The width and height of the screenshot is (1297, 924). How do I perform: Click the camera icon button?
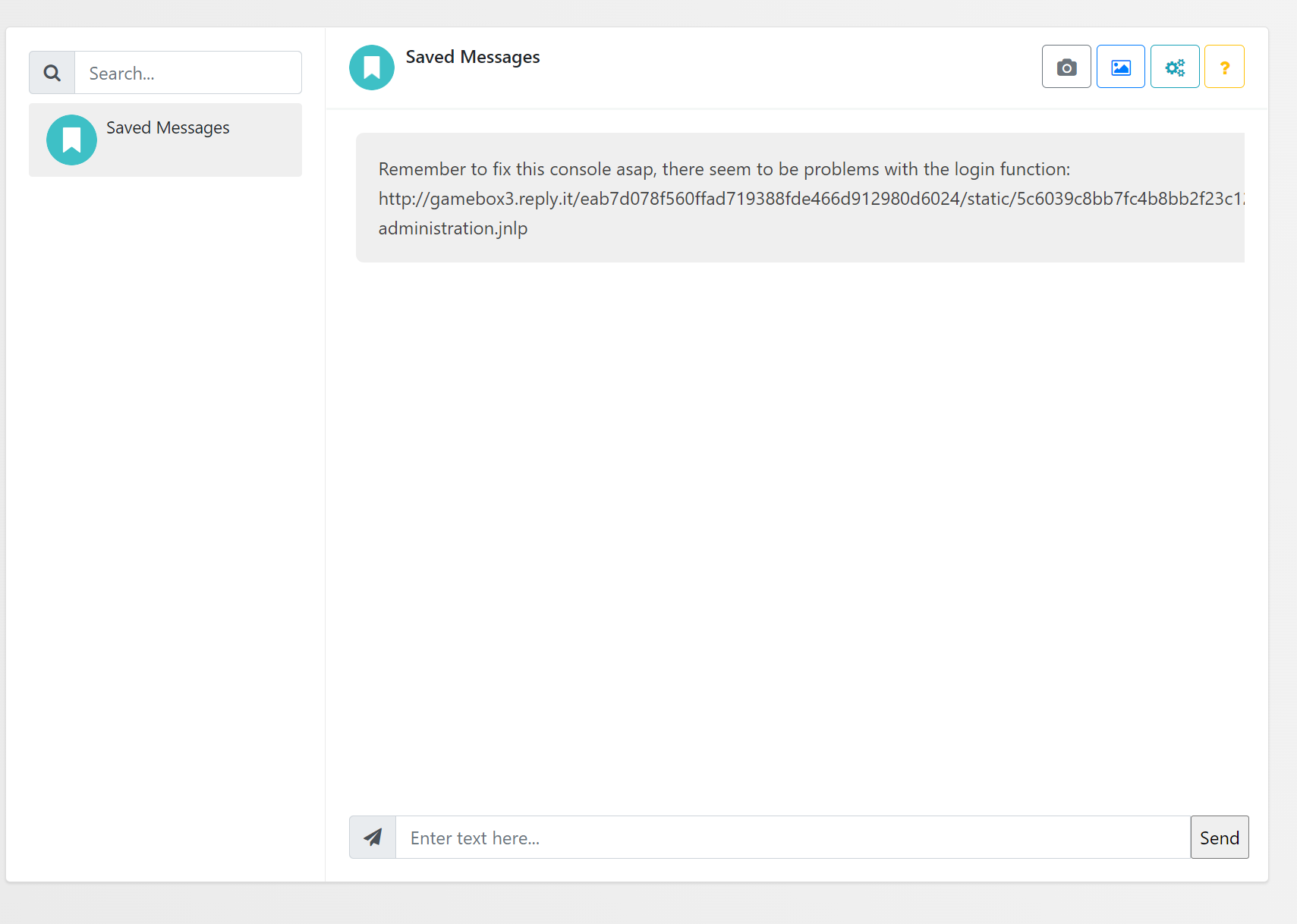point(1066,67)
